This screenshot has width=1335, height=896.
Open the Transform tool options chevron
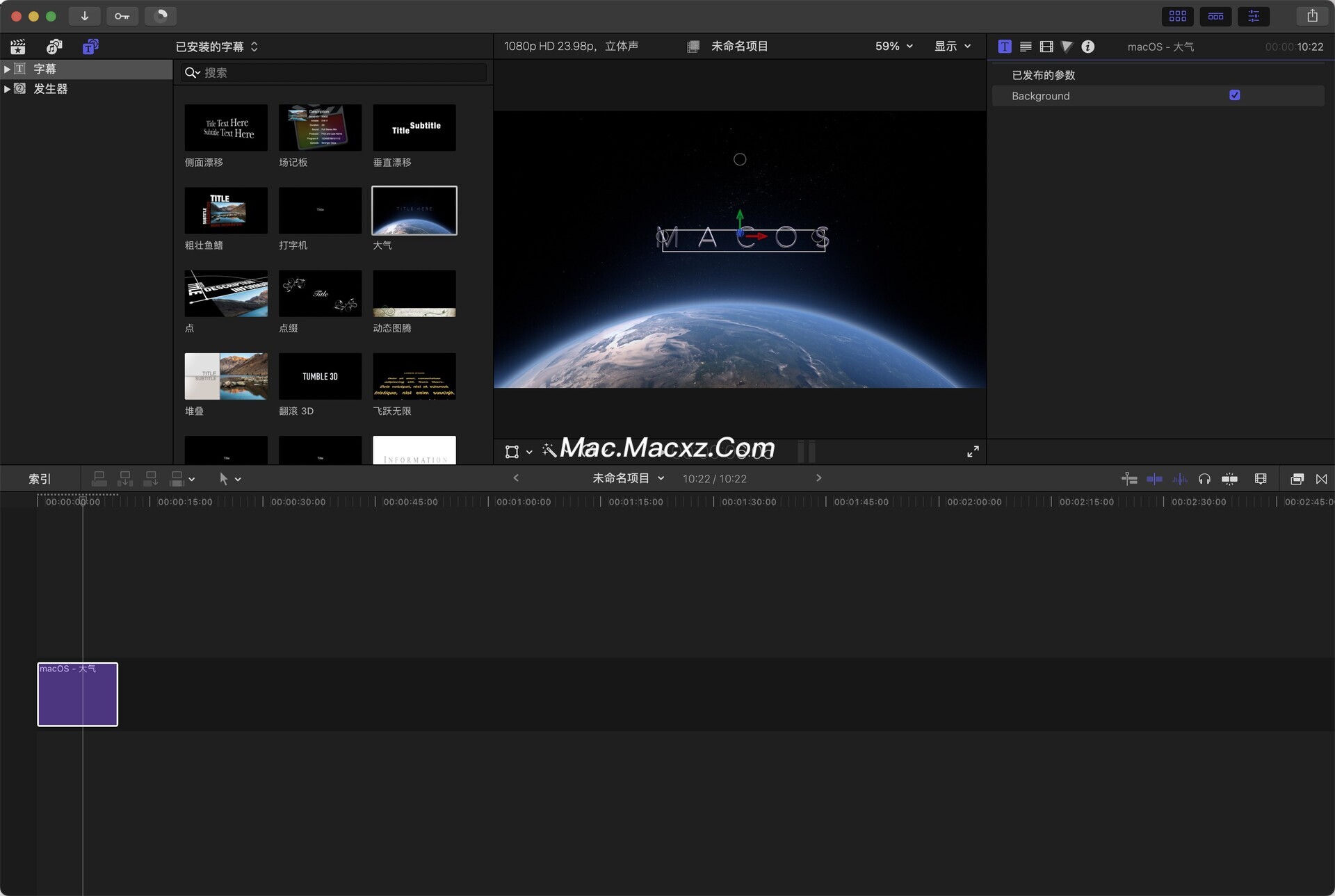tap(529, 452)
